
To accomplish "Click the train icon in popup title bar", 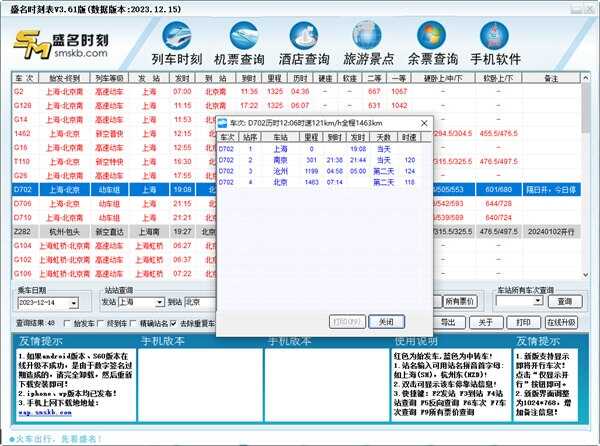I will point(222,123).
